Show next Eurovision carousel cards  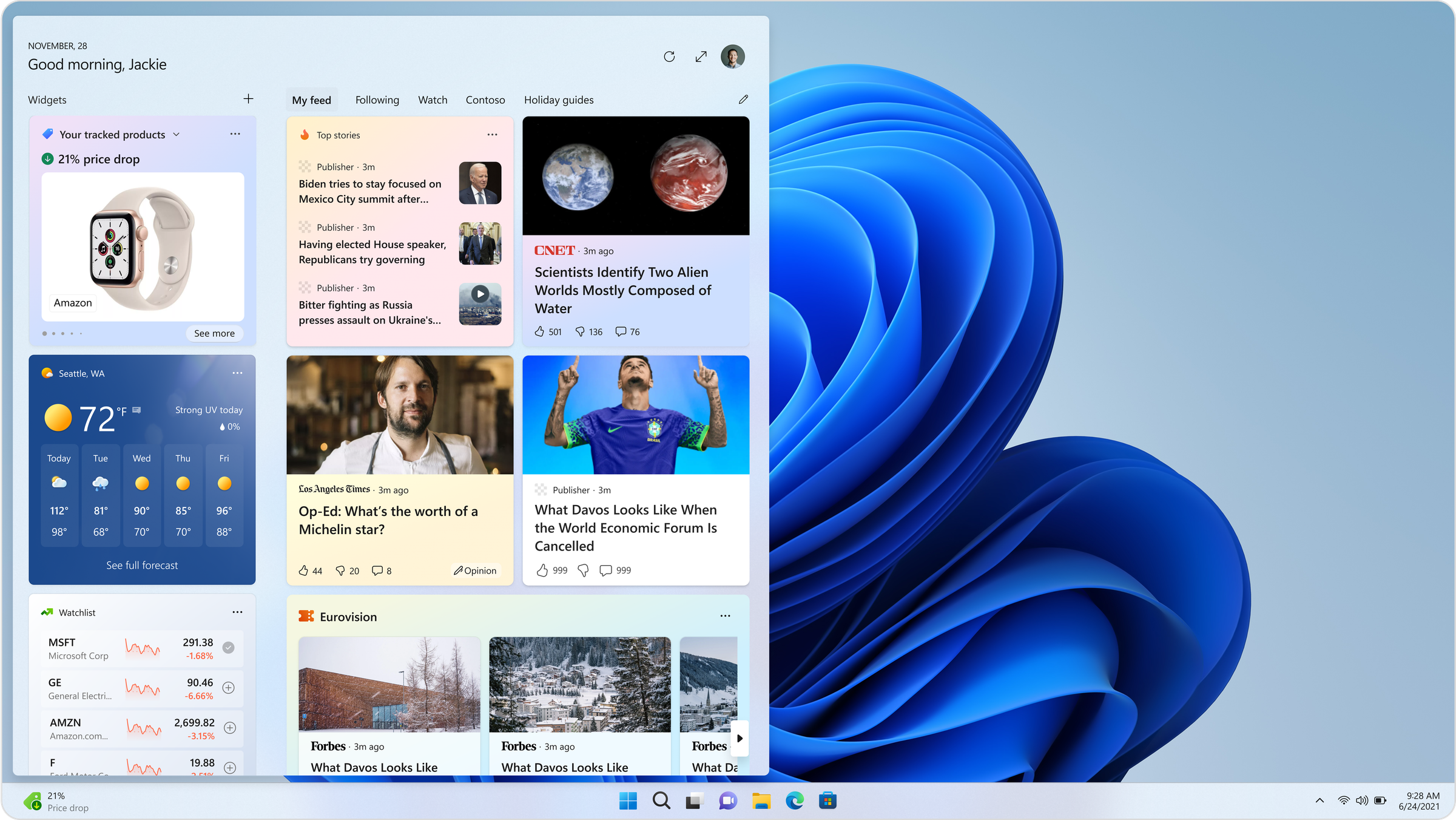740,739
